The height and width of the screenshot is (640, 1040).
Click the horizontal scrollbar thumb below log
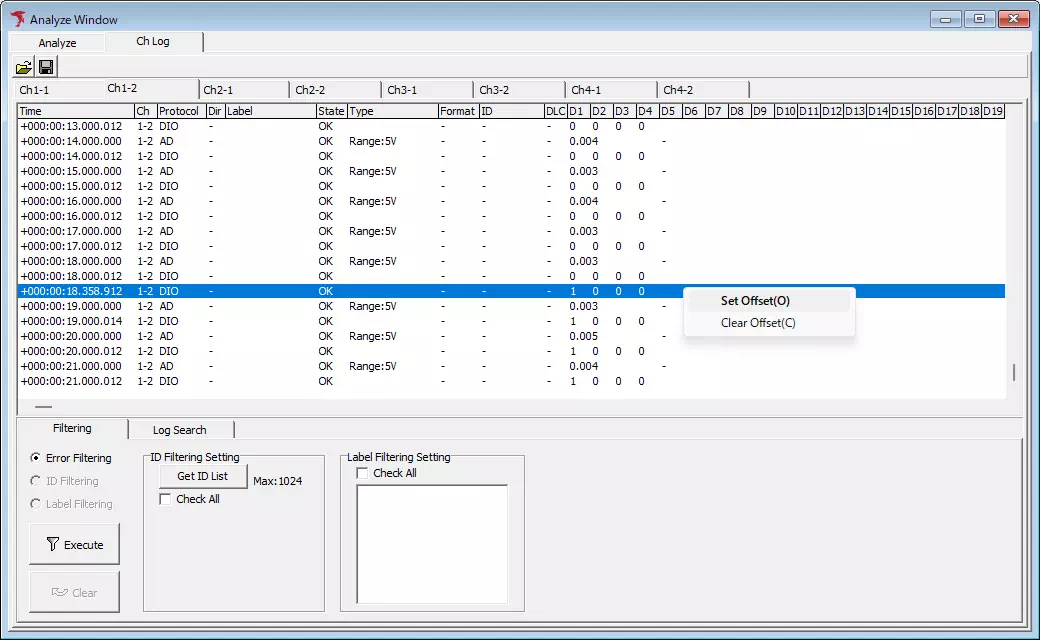coord(44,407)
